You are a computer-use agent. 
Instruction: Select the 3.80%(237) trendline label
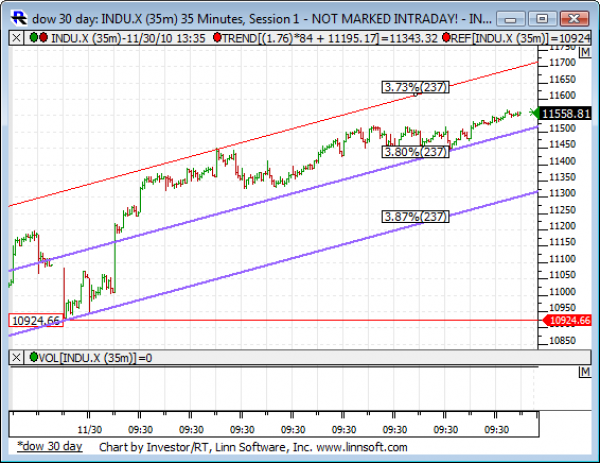tap(415, 152)
